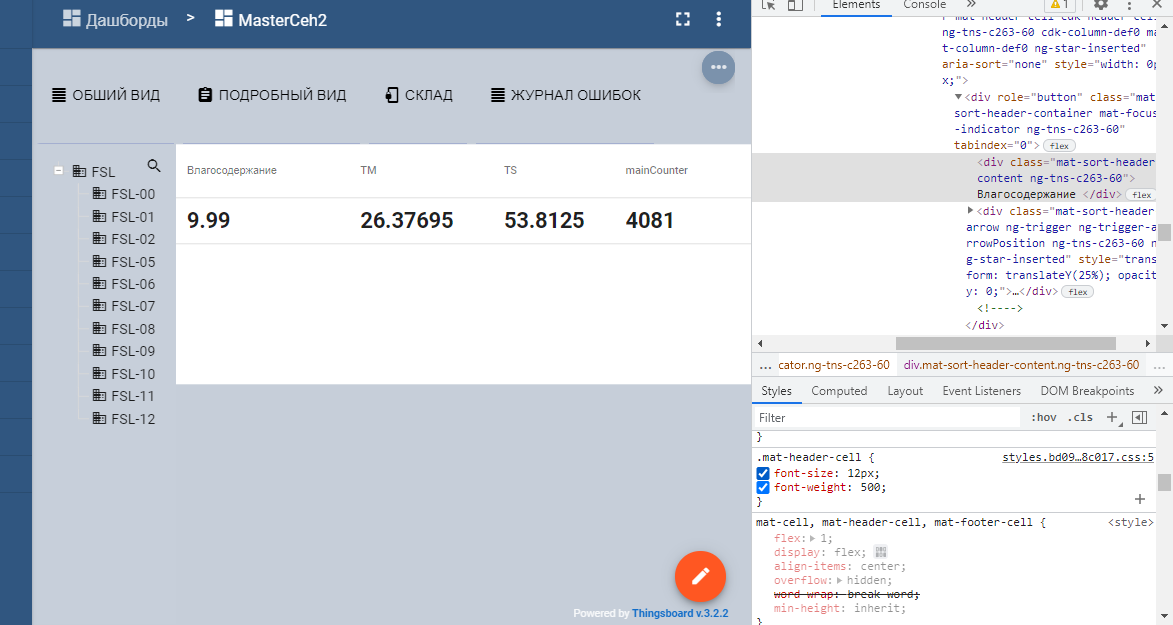Open the Thingsboard v.3.2.2 link

click(x=679, y=613)
